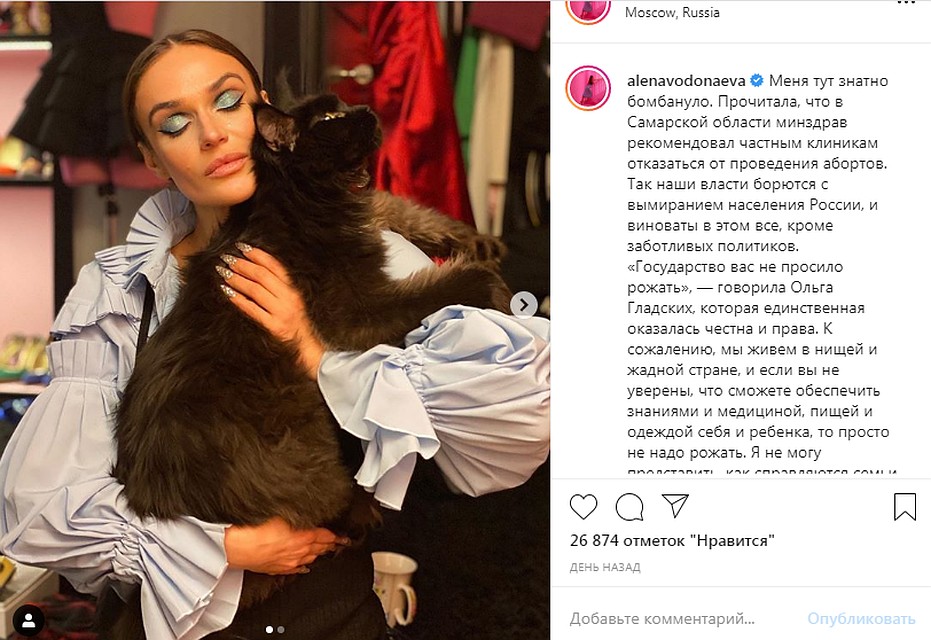Image resolution: width=931 pixels, height=640 pixels.
Task: Click the verified badge next to username
Action: point(757,81)
